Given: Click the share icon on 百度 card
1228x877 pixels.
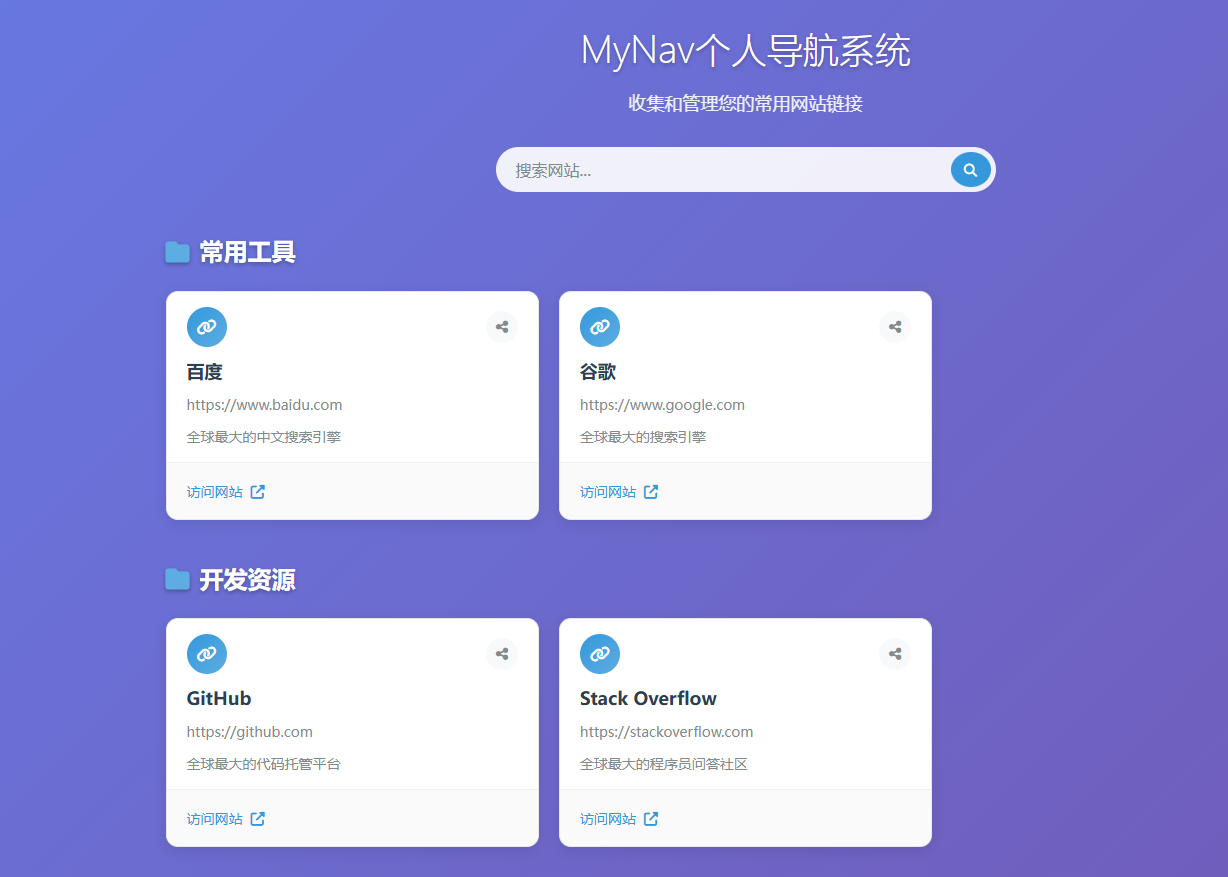Looking at the screenshot, I should [x=502, y=326].
